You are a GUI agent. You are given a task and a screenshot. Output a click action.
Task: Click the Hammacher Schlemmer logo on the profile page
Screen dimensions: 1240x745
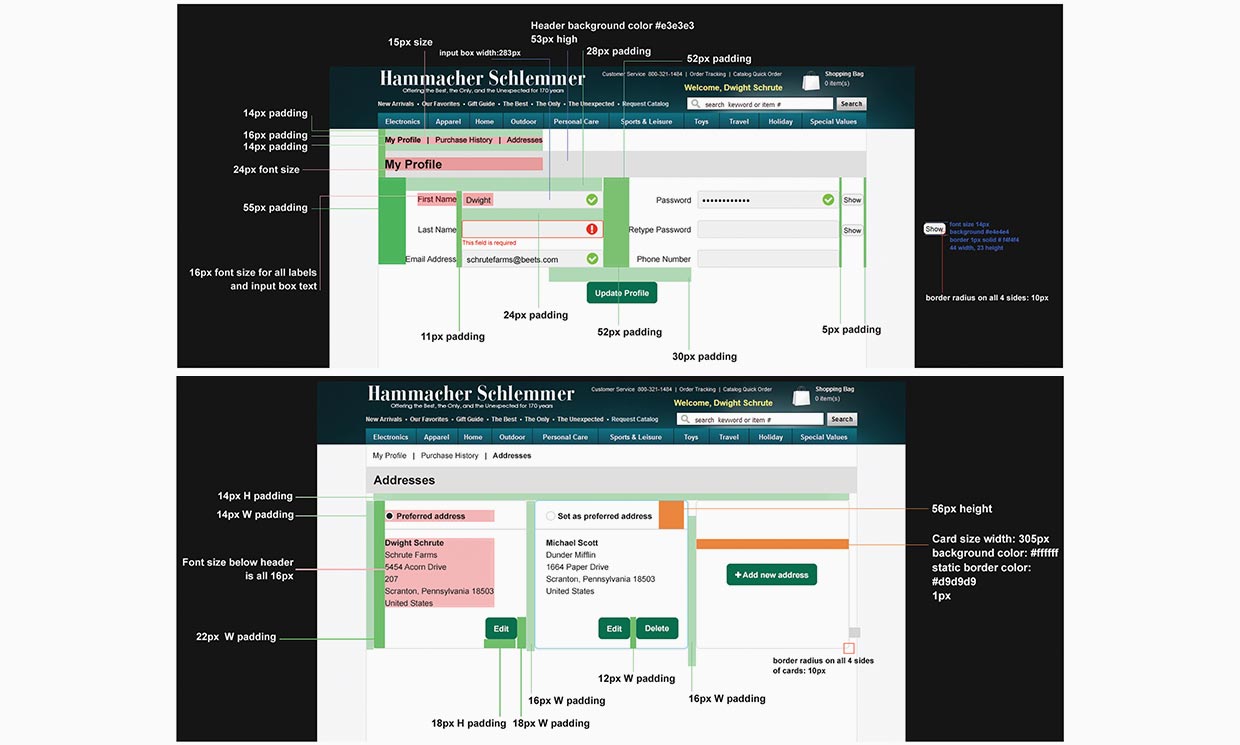(x=481, y=80)
